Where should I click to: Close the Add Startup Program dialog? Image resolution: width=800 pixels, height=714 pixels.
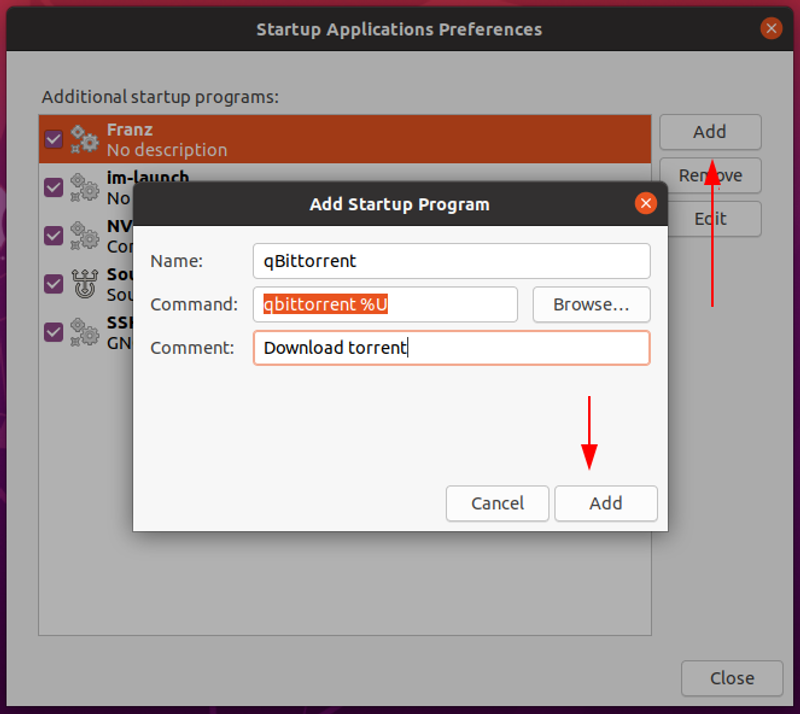point(646,204)
